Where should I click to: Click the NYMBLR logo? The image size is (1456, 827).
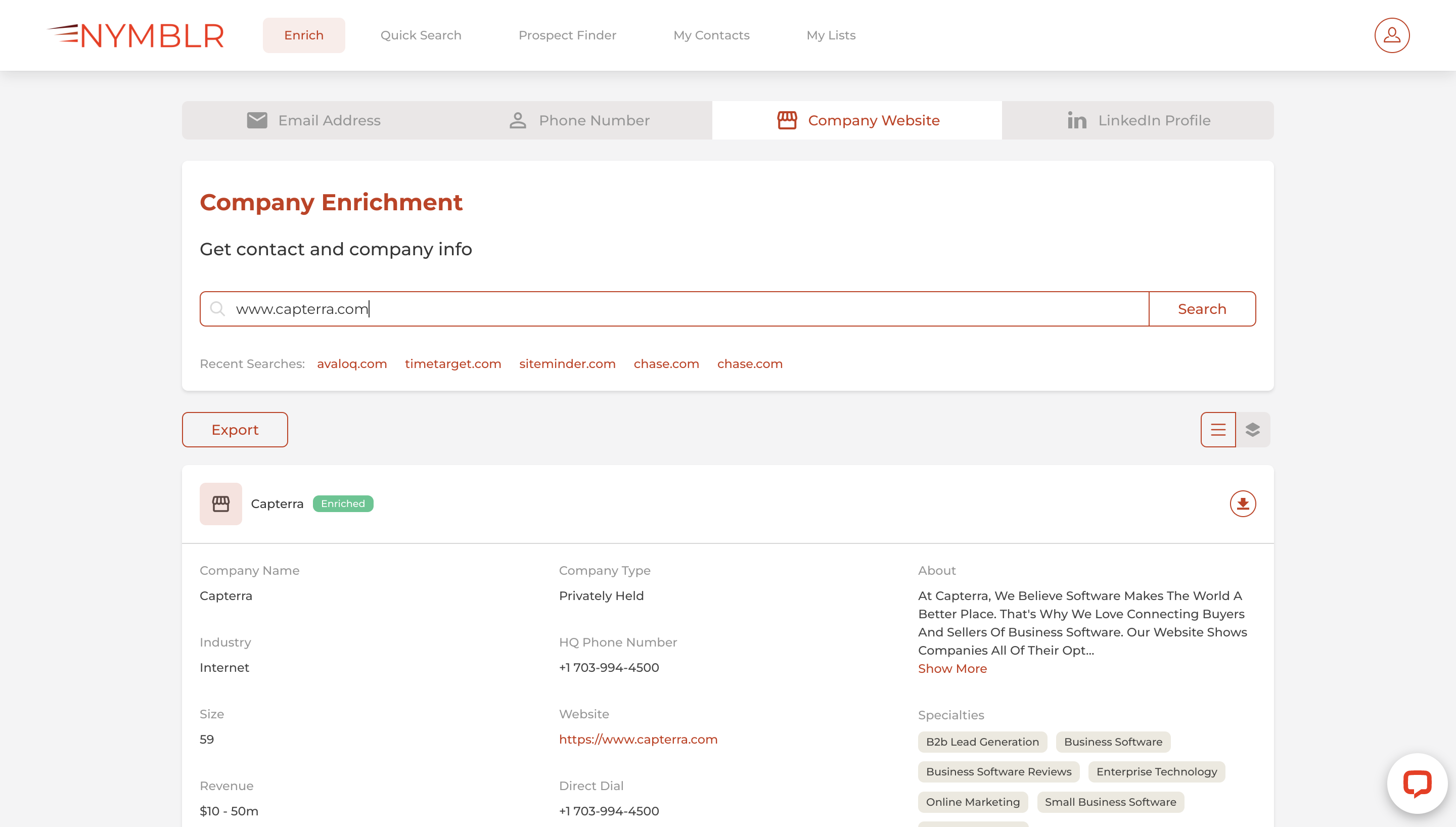click(x=135, y=35)
